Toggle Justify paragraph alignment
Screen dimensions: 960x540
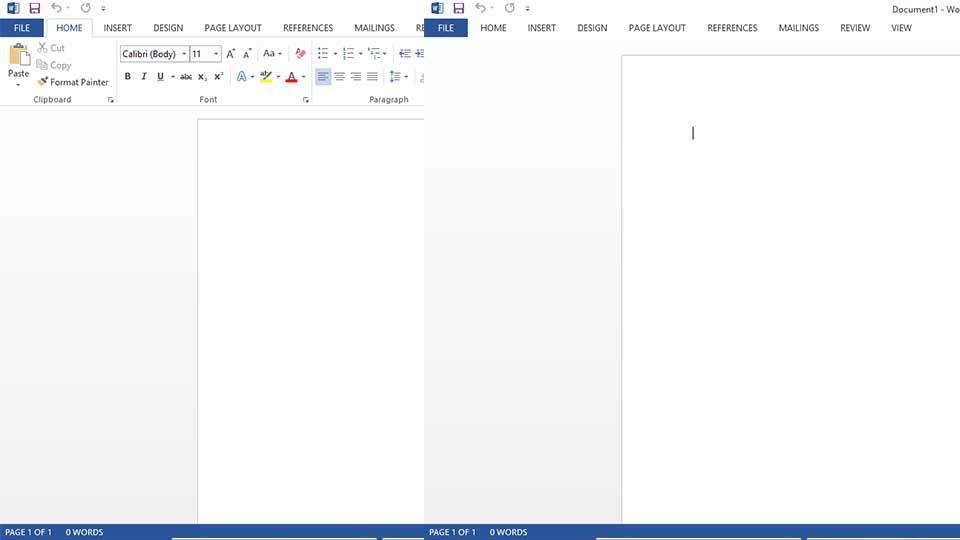(372, 77)
